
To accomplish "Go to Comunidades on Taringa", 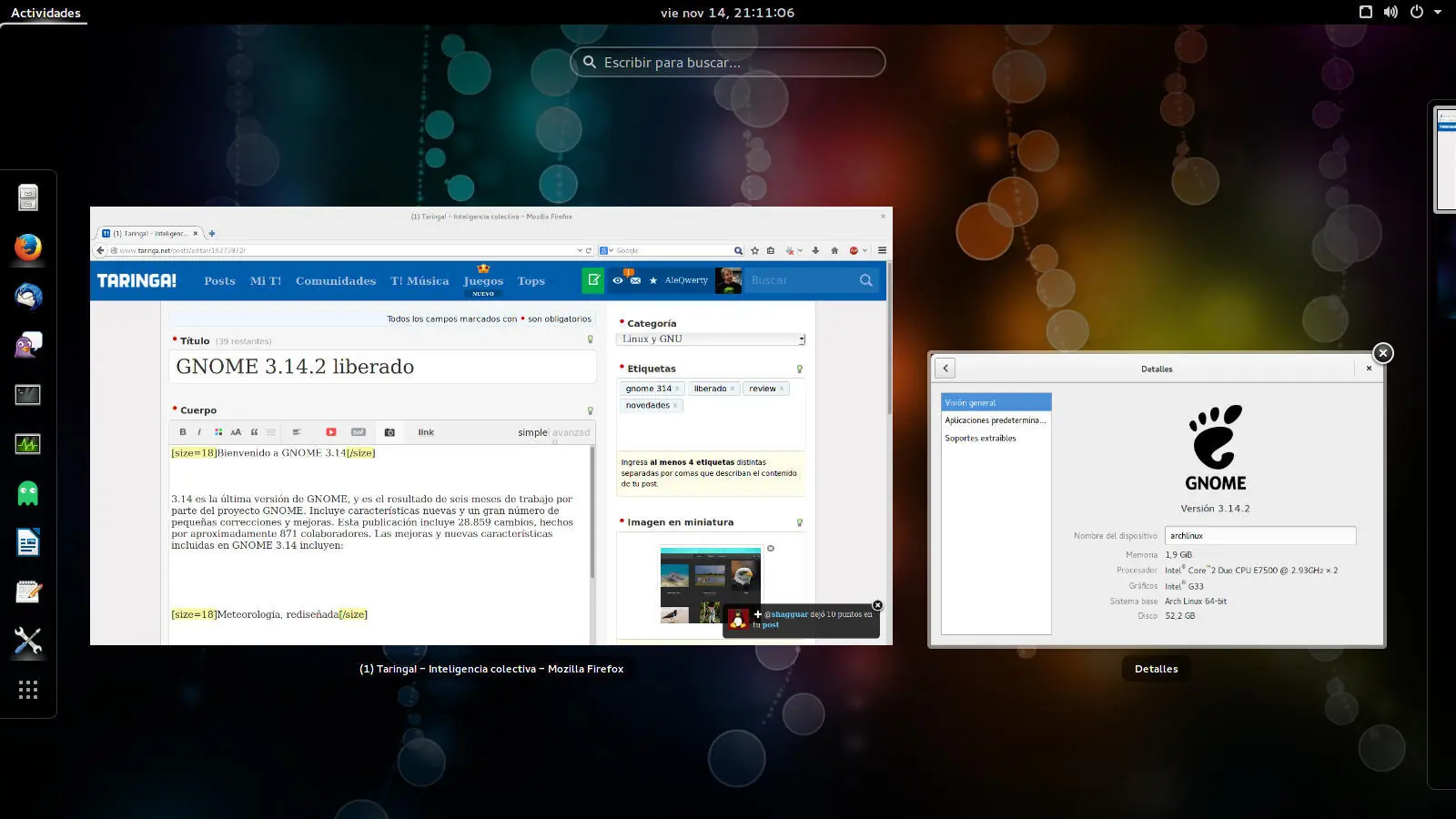I will tap(336, 281).
